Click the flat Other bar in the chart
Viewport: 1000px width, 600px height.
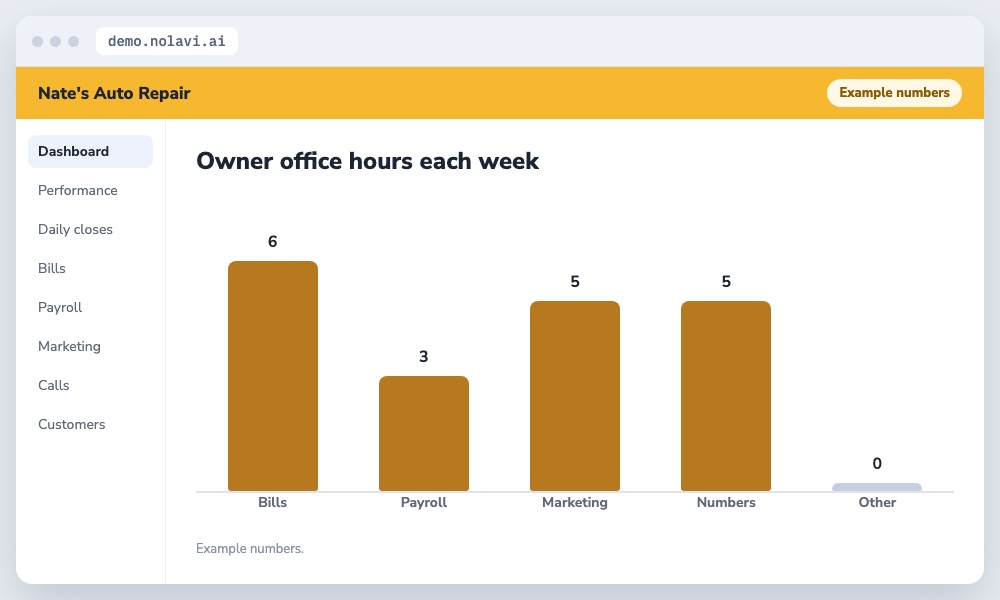click(877, 487)
